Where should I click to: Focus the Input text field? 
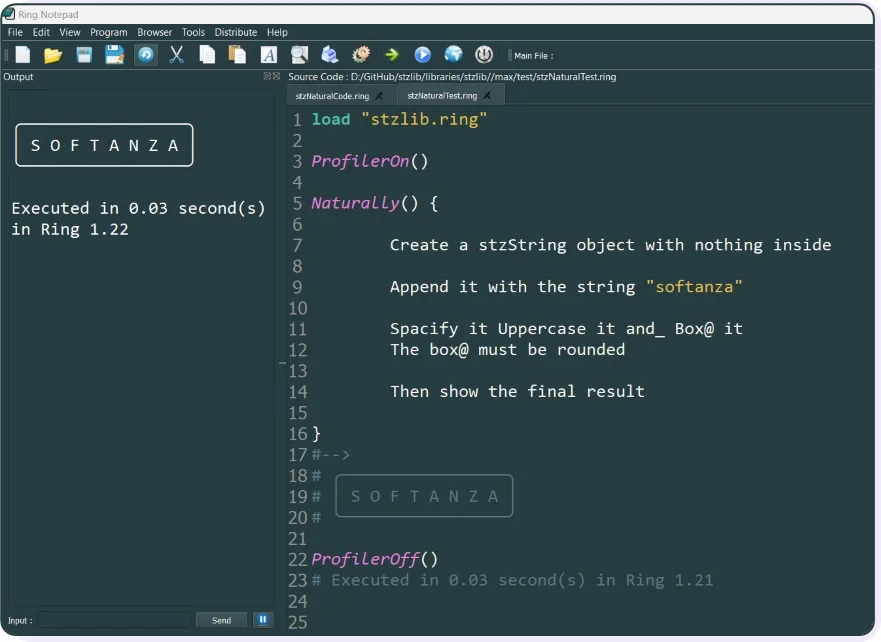click(x=113, y=620)
